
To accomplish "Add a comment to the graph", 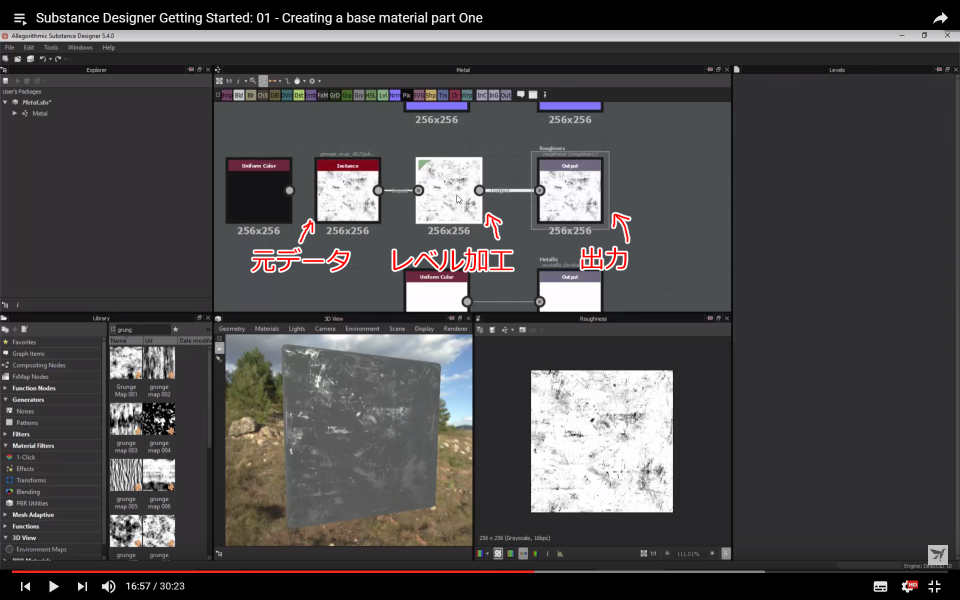I will tap(520, 94).
